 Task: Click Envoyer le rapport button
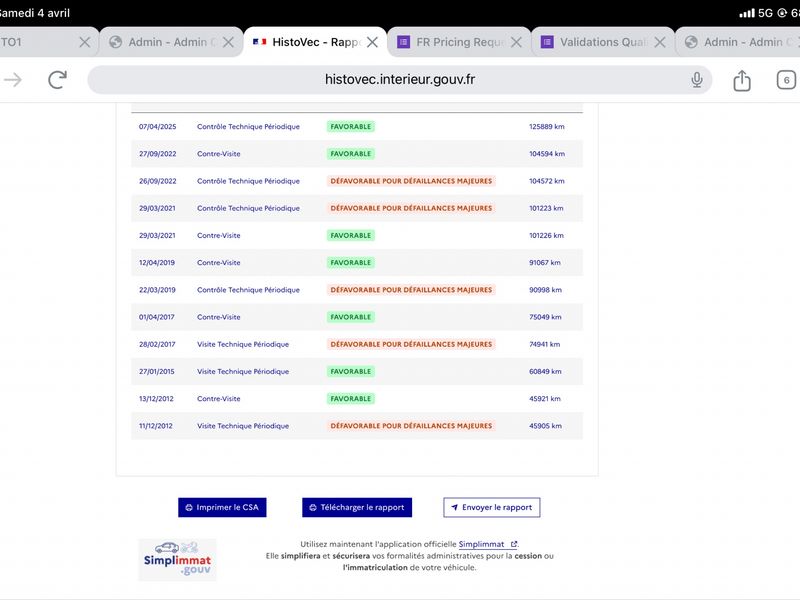click(491, 507)
